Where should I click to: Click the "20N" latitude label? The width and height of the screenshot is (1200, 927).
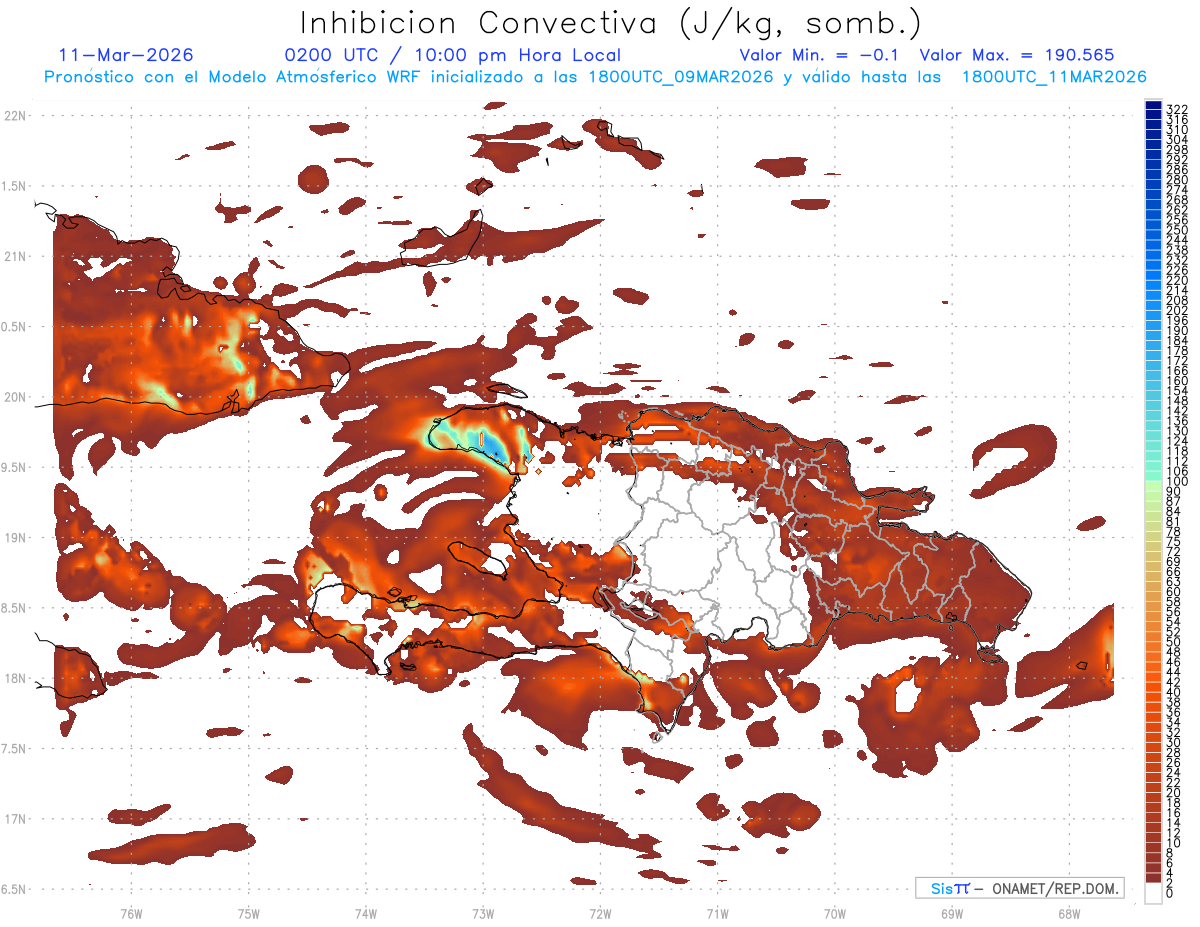coord(16,397)
